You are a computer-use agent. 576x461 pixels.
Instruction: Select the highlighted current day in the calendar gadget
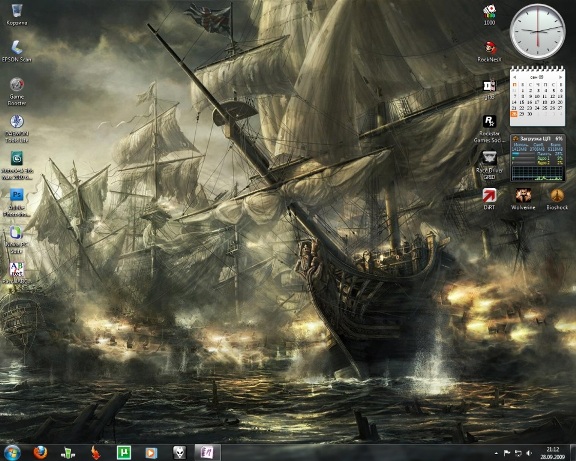[514, 114]
